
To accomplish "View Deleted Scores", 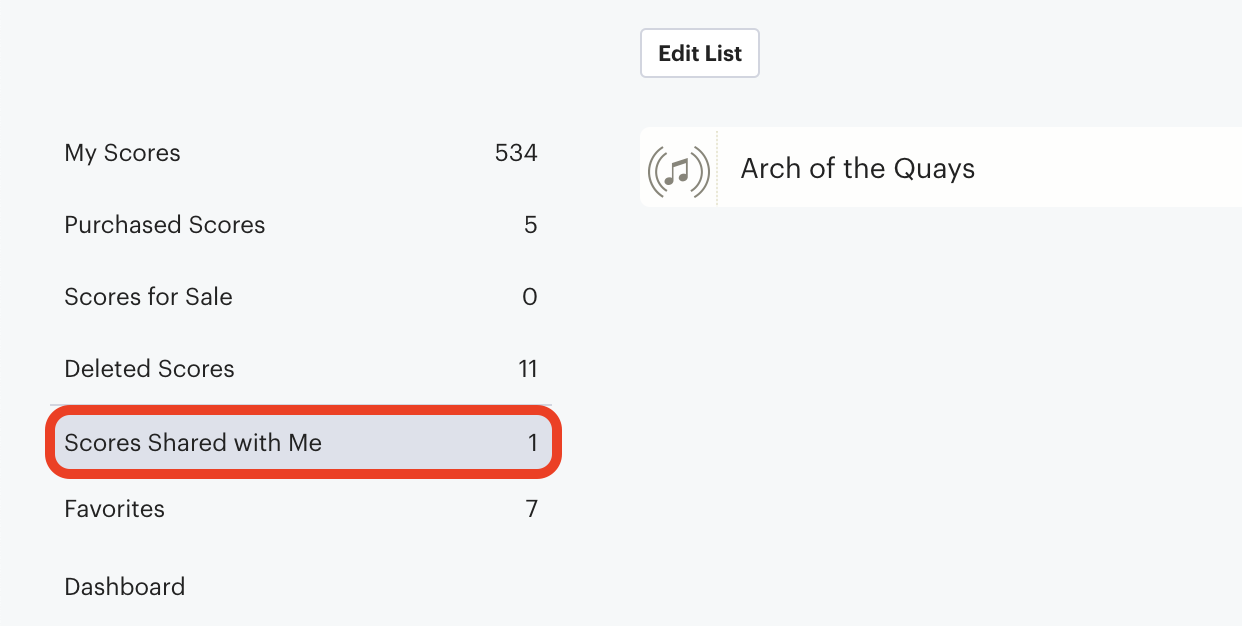I will pyautogui.click(x=300, y=369).
